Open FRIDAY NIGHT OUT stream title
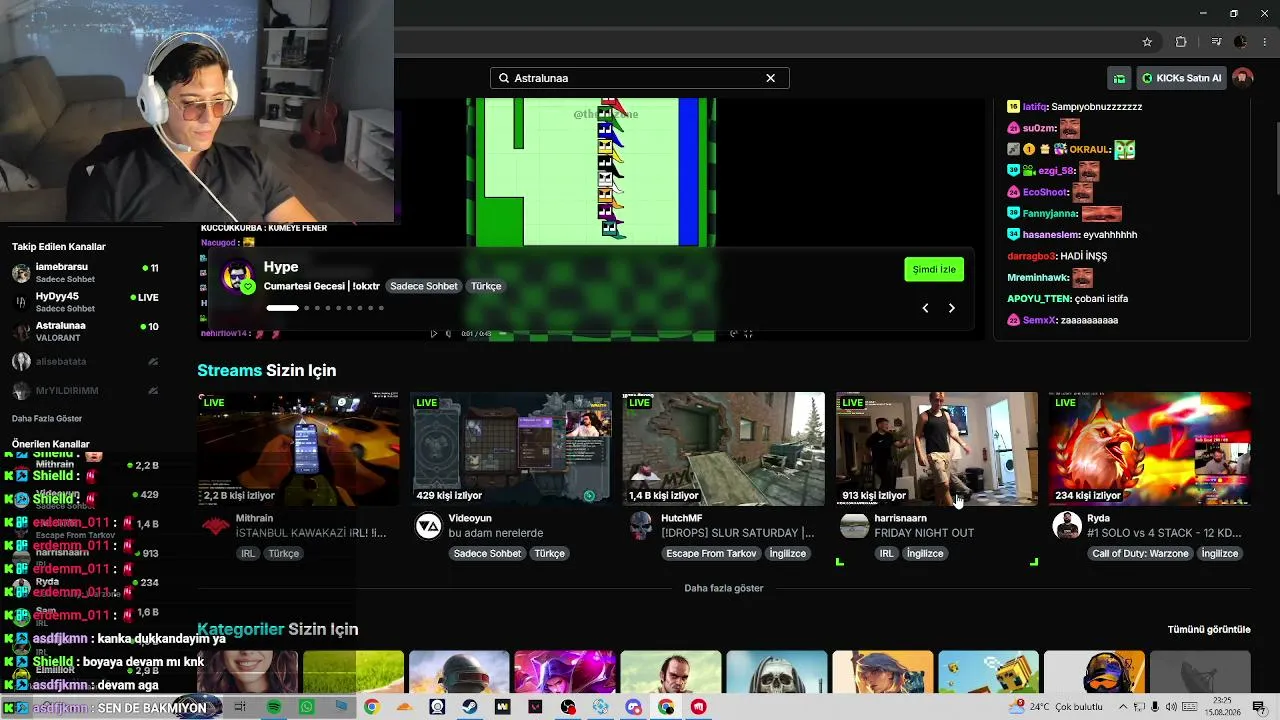 (924, 533)
